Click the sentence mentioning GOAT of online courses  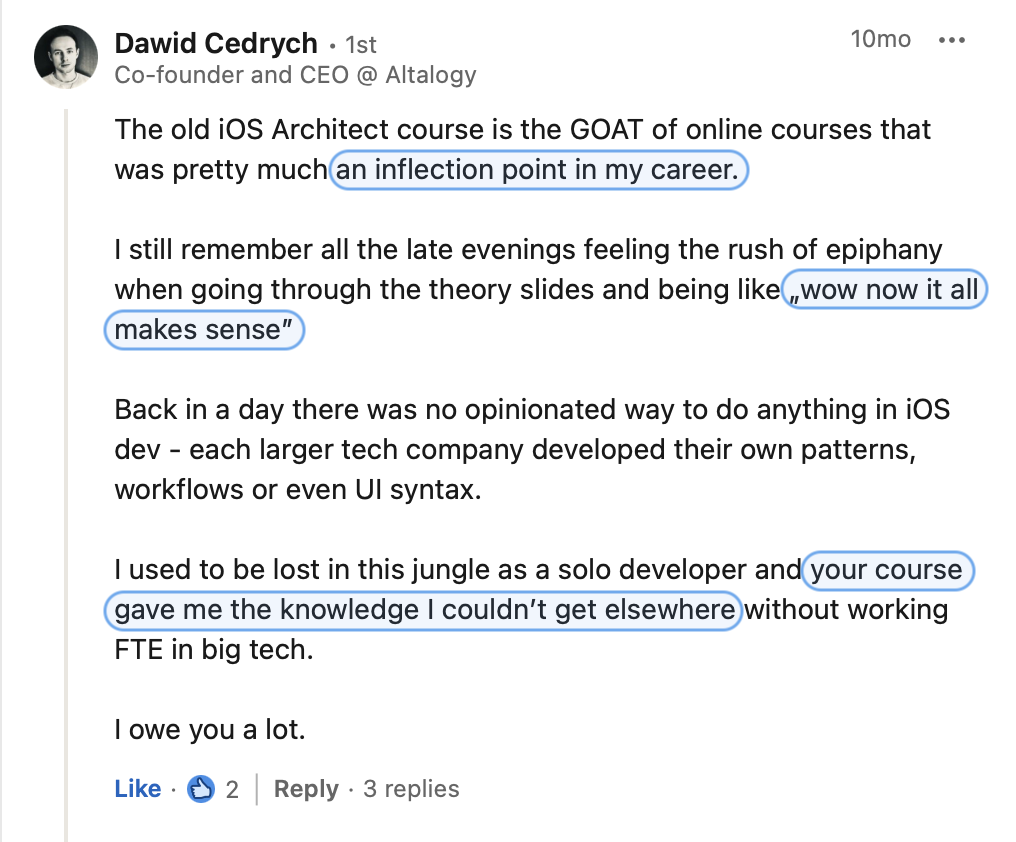coord(522,150)
